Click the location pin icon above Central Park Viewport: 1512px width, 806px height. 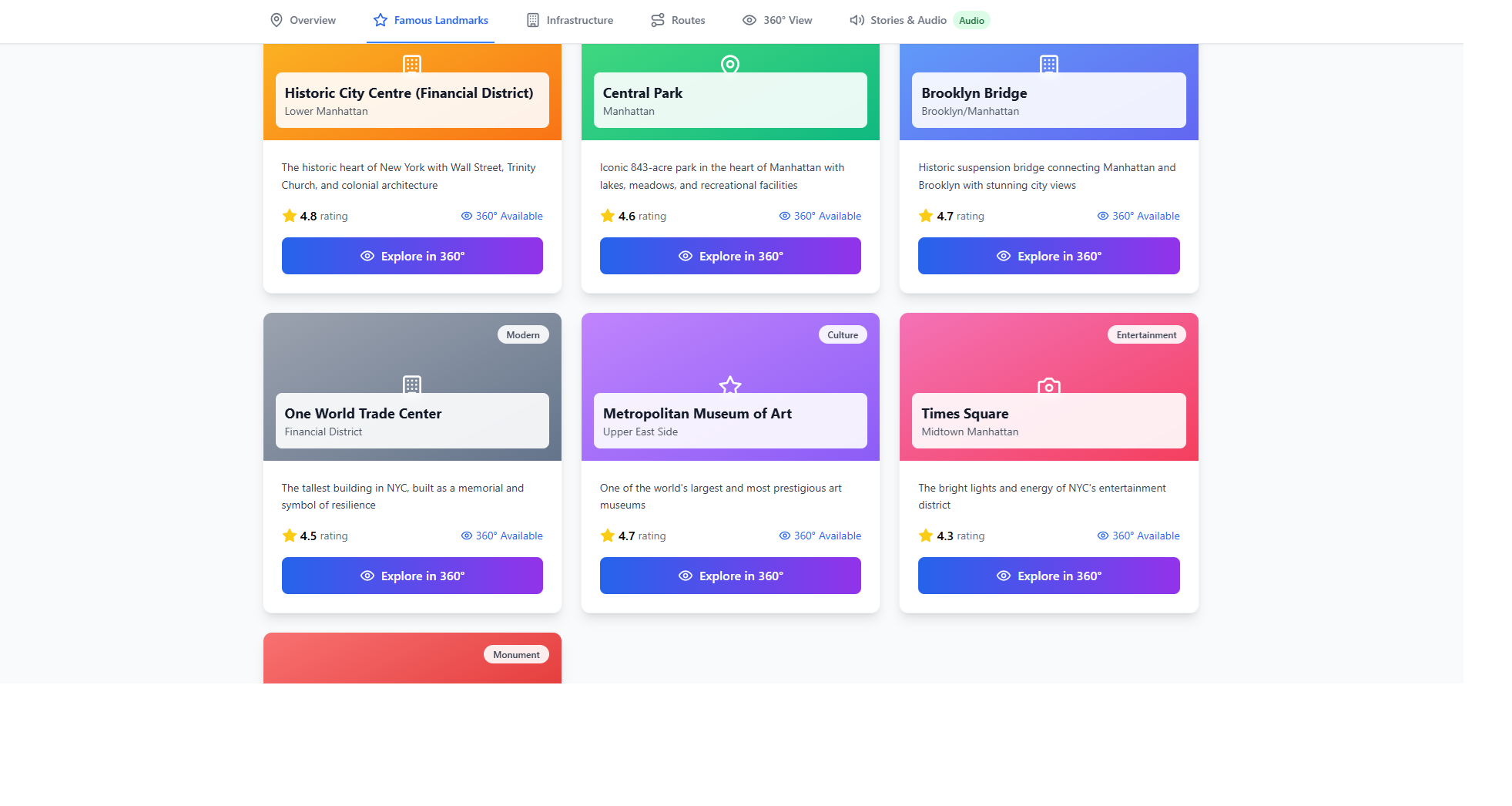730,64
